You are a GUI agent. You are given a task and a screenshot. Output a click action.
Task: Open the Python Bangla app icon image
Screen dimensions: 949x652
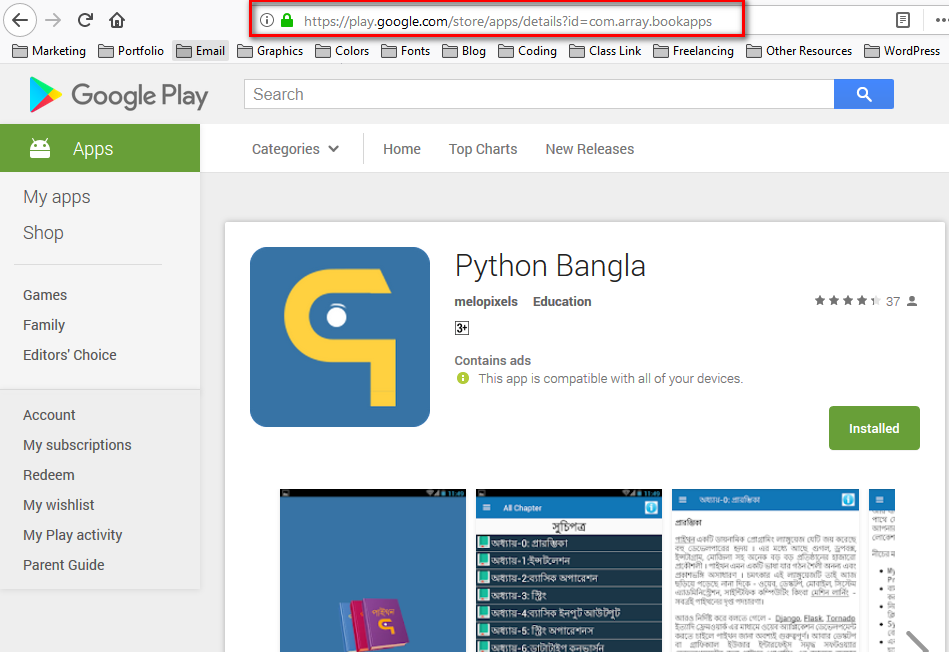(x=340, y=337)
